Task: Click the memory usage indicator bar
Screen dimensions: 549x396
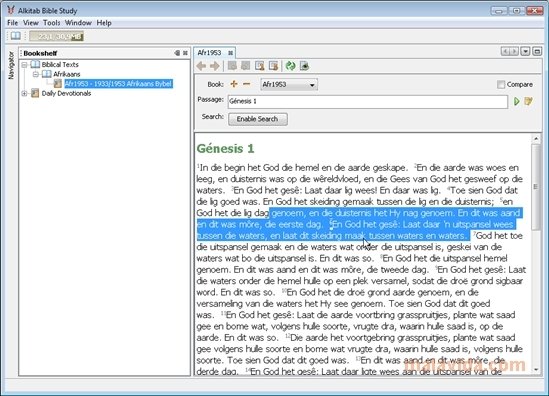Action: [56, 36]
